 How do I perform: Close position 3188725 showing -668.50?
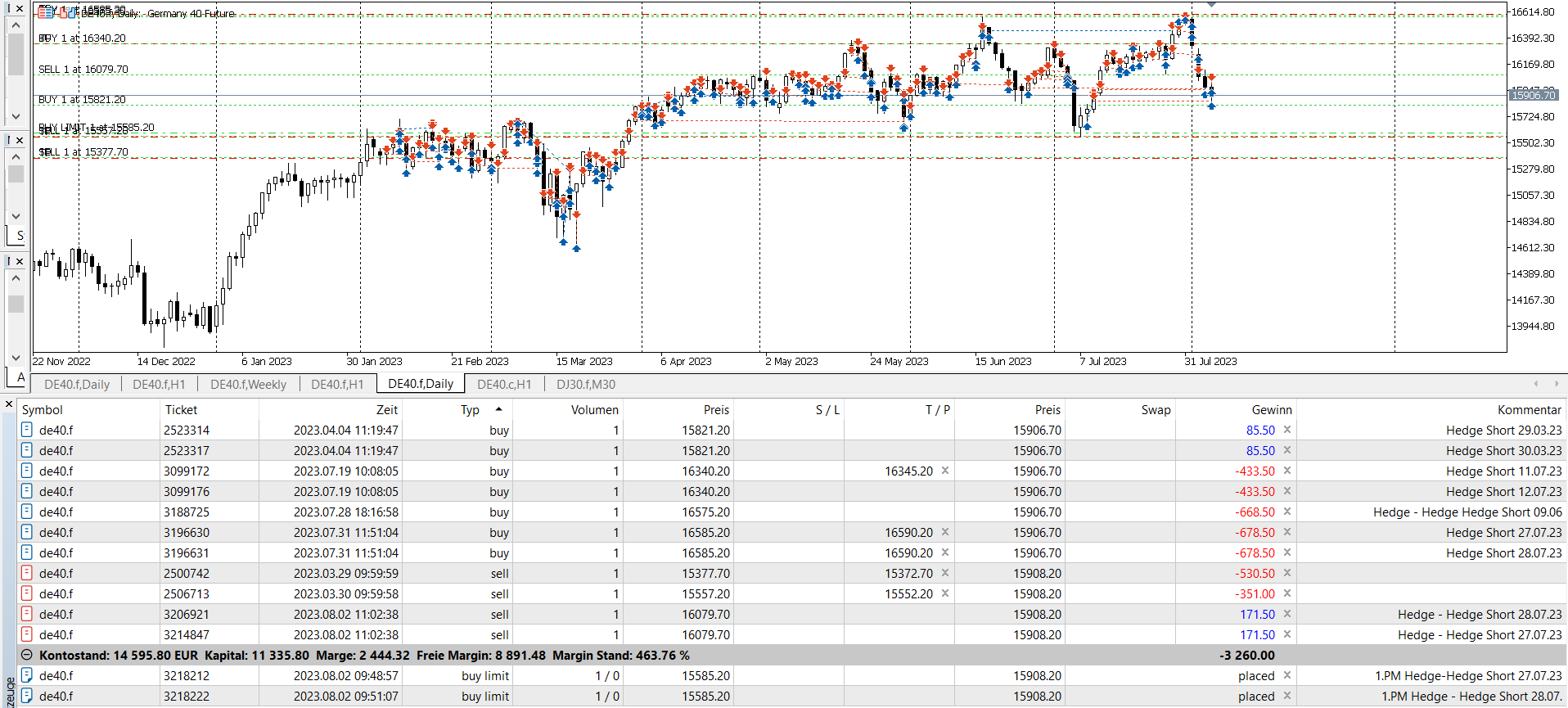1286,512
